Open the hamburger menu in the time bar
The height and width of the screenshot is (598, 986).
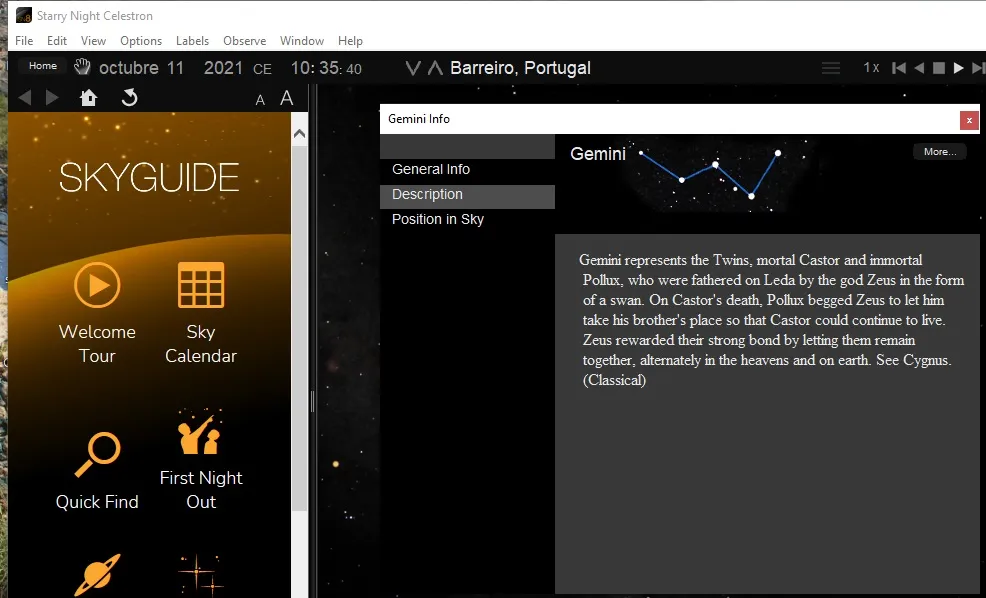tap(831, 68)
